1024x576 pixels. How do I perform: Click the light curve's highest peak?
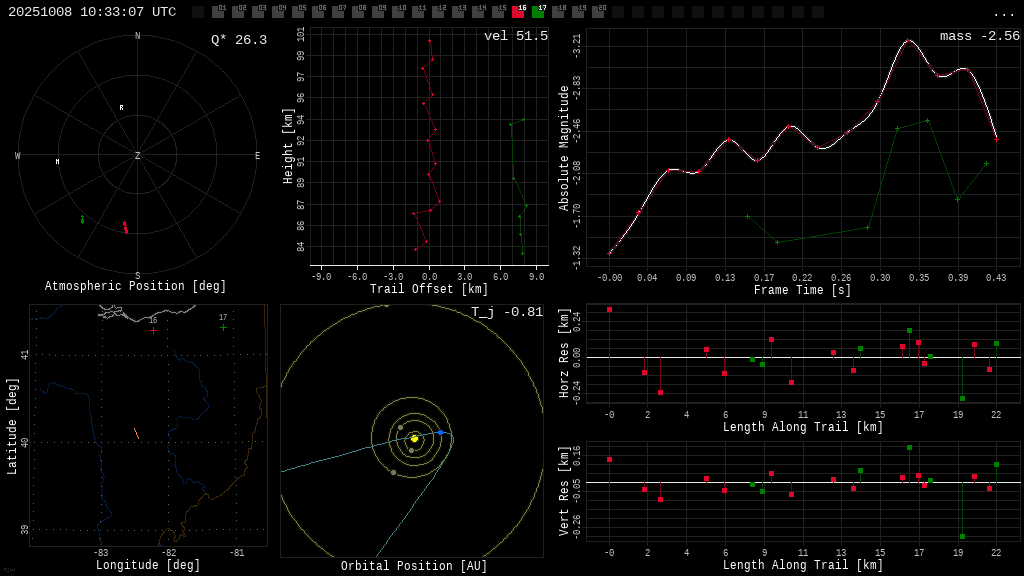point(908,40)
